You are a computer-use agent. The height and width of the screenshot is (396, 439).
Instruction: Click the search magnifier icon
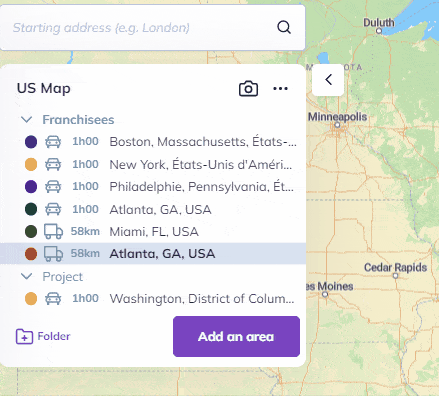click(x=284, y=27)
